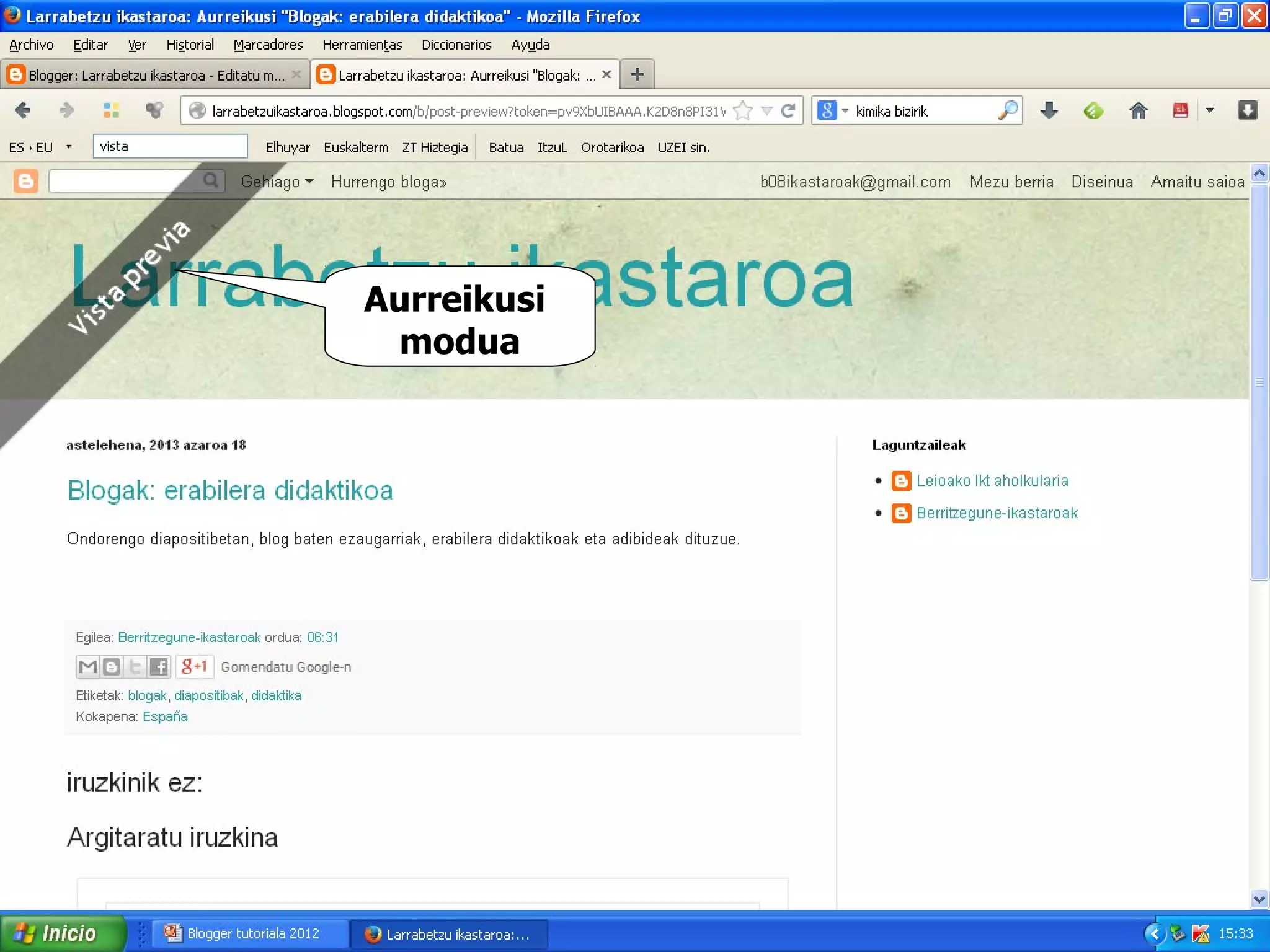Open the Marcadores menu
The image size is (1270, 952).
(268, 45)
